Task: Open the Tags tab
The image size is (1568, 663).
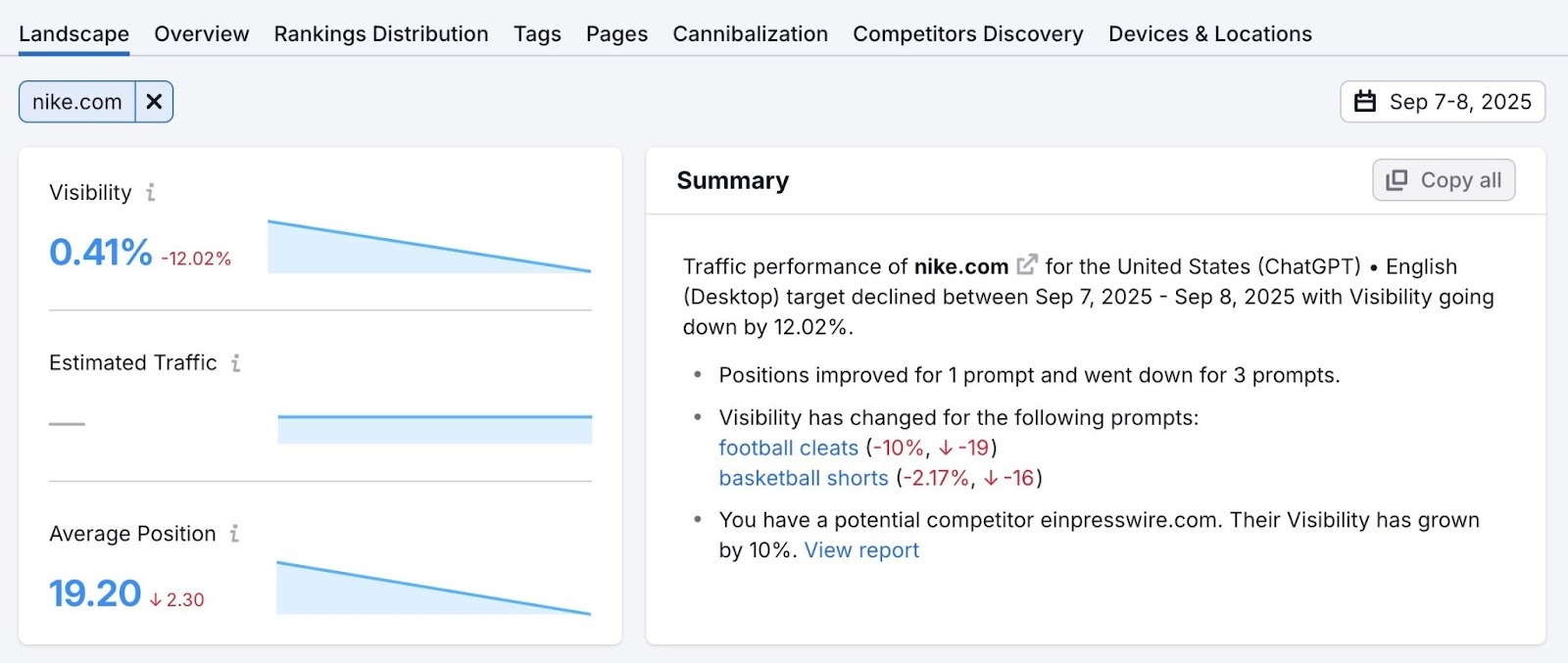Action: click(x=537, y=33)
